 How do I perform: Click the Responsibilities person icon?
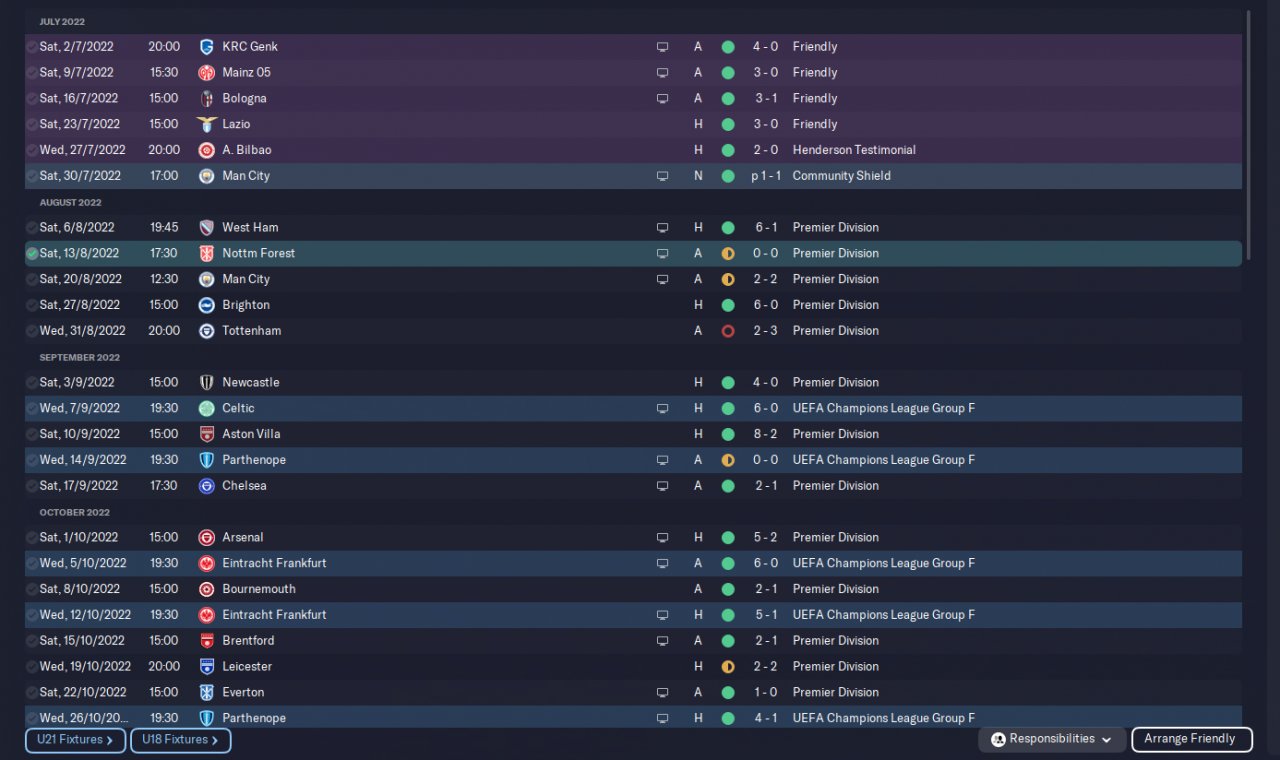[x=998, y=740]
